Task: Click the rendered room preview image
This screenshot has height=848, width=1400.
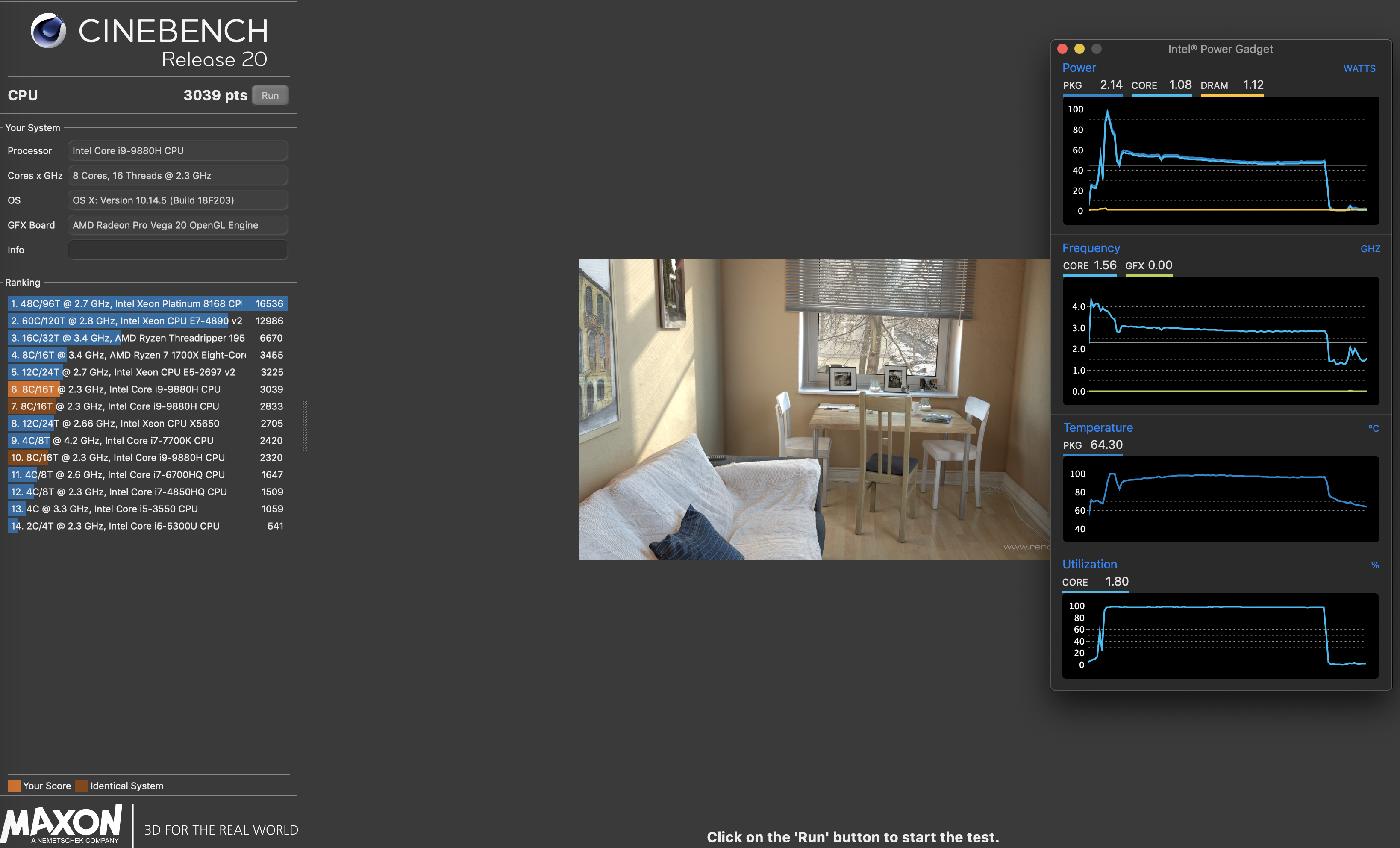Action: pos(815,409)
